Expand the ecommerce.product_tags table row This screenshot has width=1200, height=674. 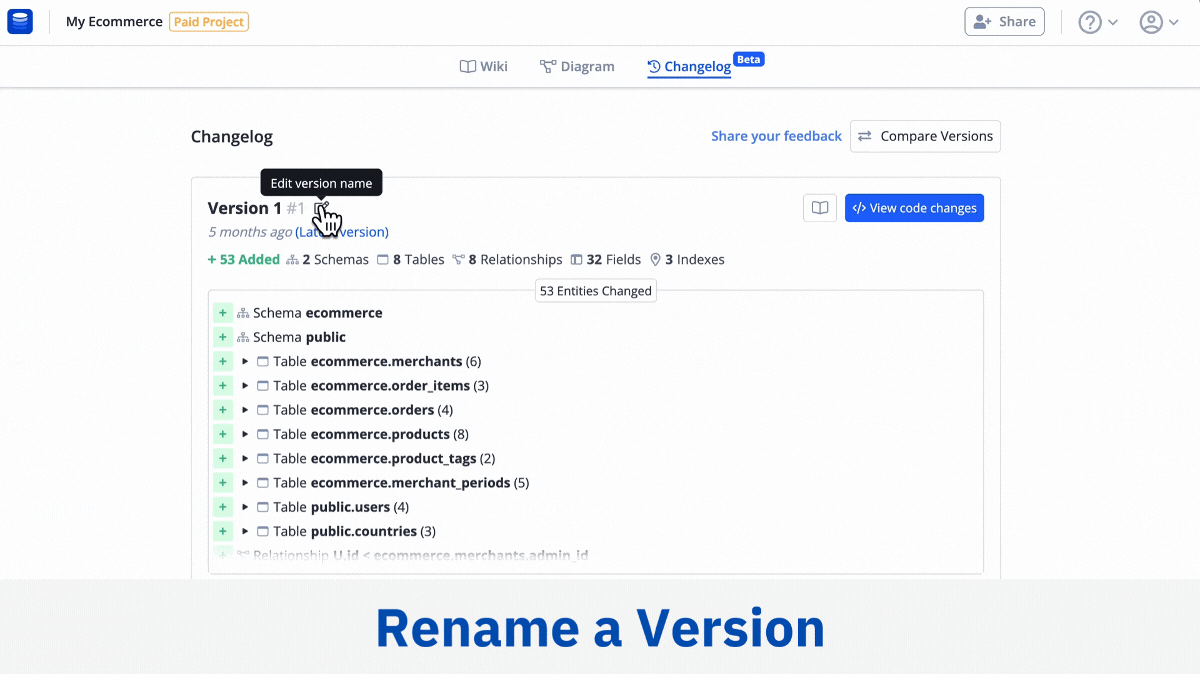(x=245, y=458)
